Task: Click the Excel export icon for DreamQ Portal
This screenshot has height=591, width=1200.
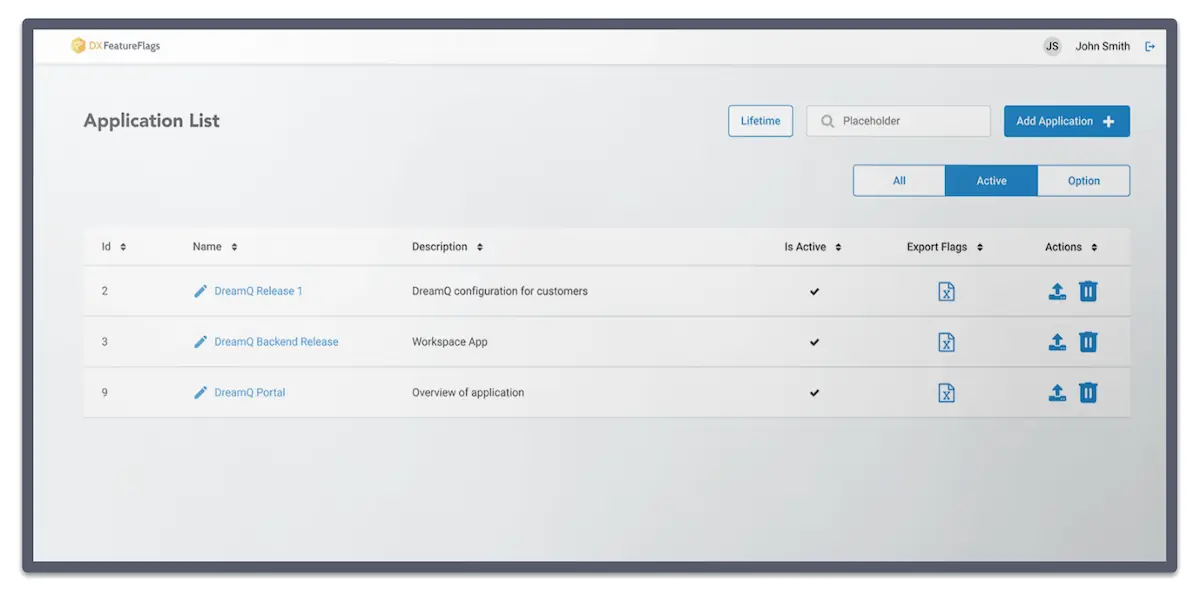Action: click(946, 392)
